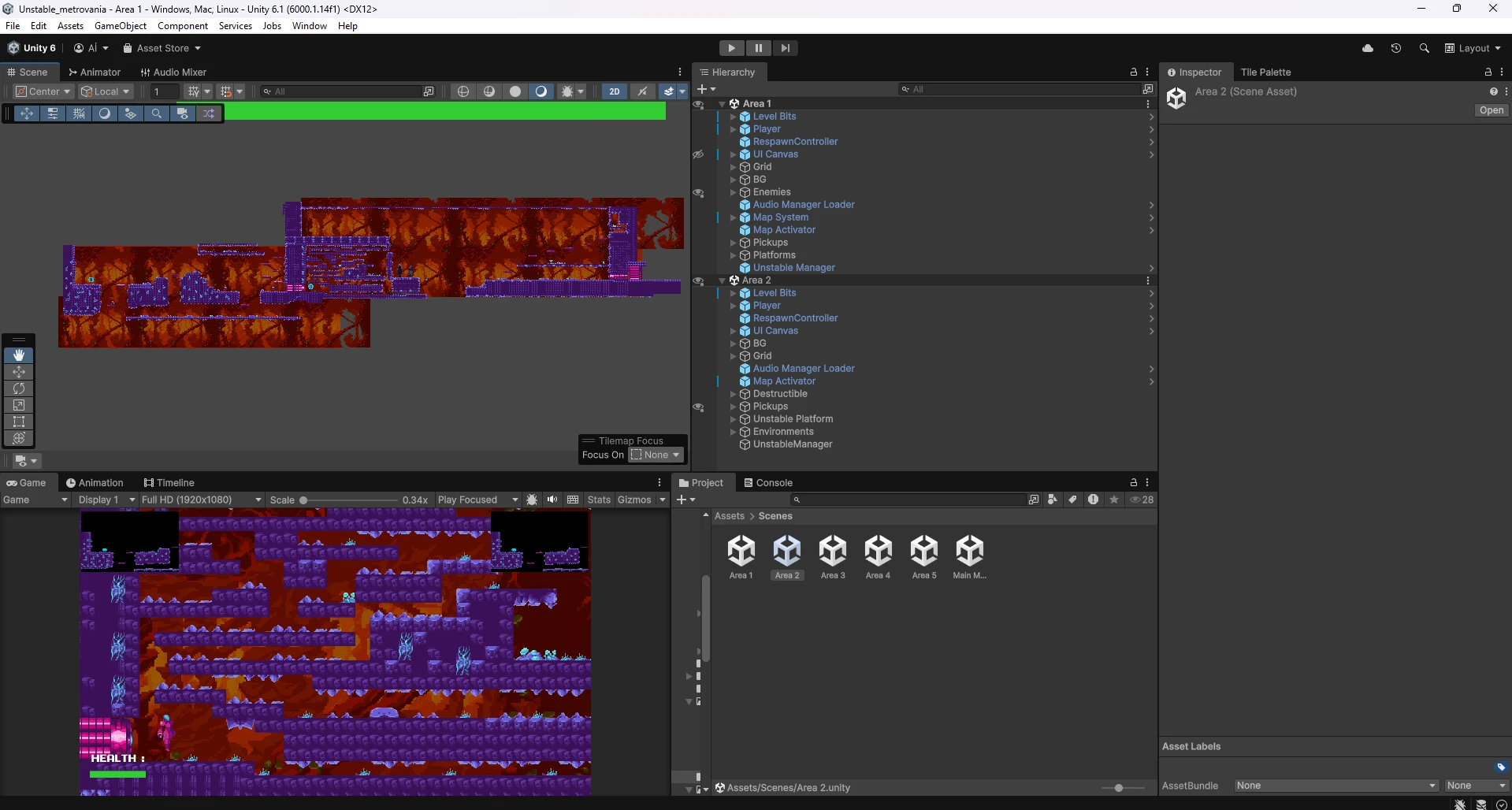Click the Pause button
Viewport: 1512px width, 810px height.
[x=758, y=48]
